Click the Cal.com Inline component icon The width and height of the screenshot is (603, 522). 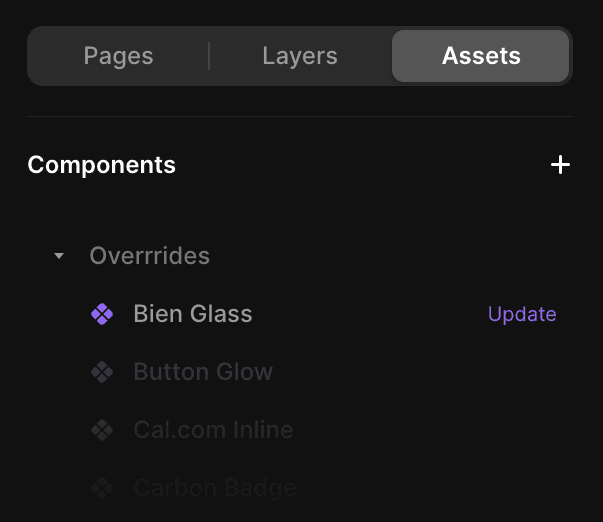coord(102,430)
